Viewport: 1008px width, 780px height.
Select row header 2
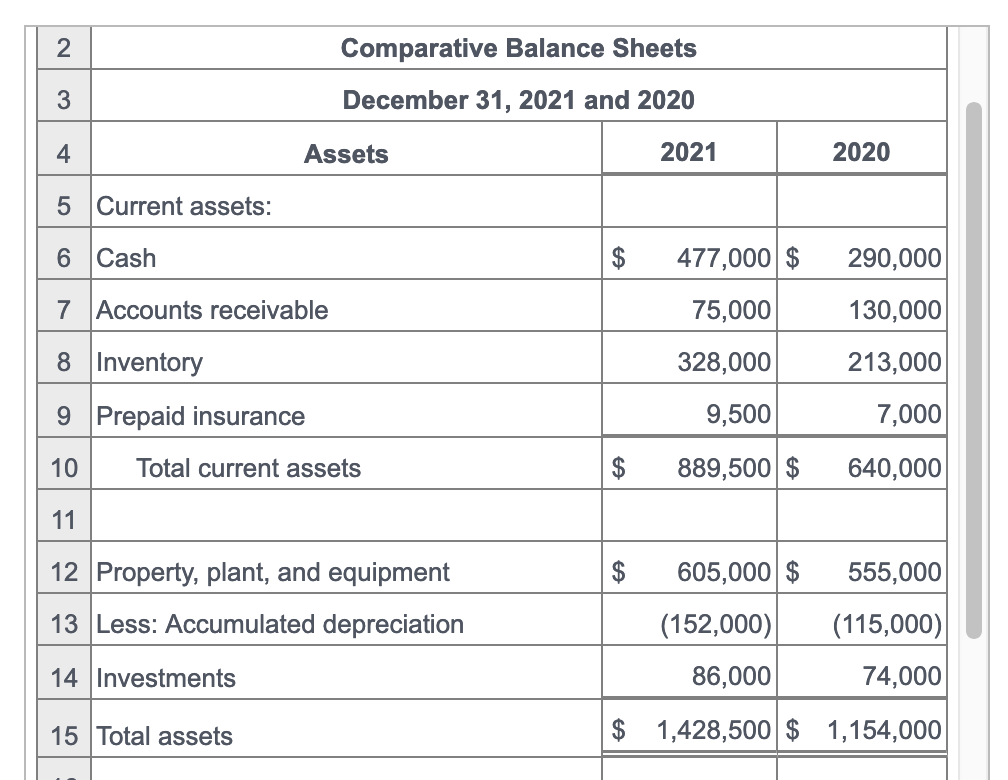click(62, 47)
